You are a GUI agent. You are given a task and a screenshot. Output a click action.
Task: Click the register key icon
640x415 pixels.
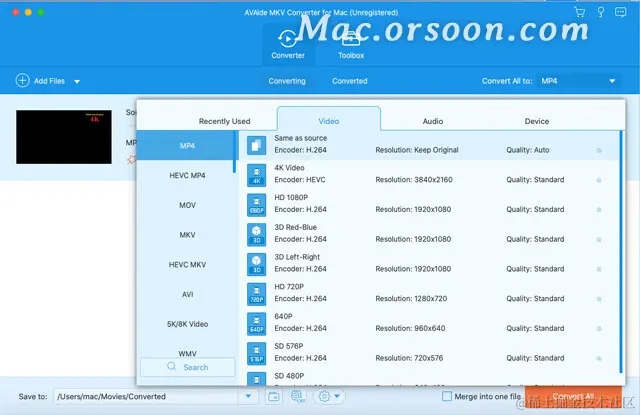point(601,12)
